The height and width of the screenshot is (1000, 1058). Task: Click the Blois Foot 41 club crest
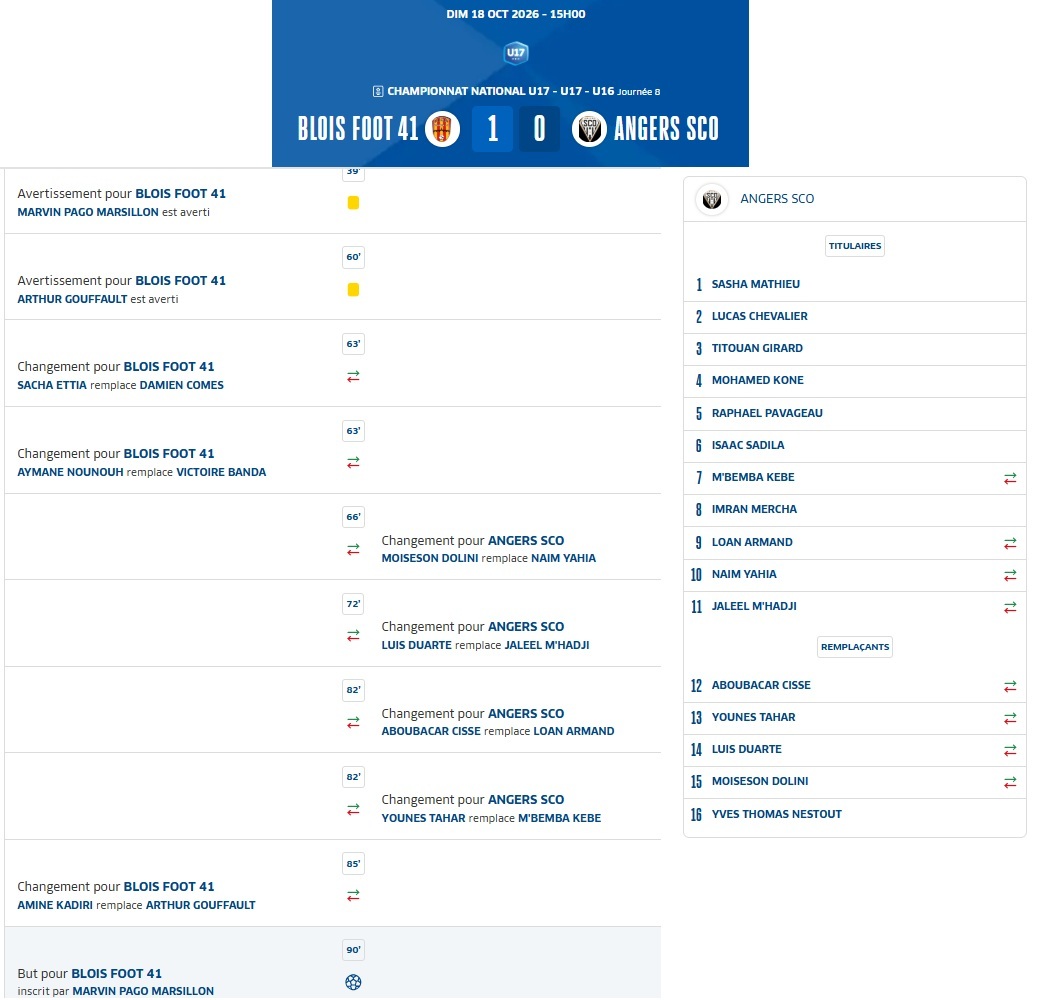click(x=442, y=128)
